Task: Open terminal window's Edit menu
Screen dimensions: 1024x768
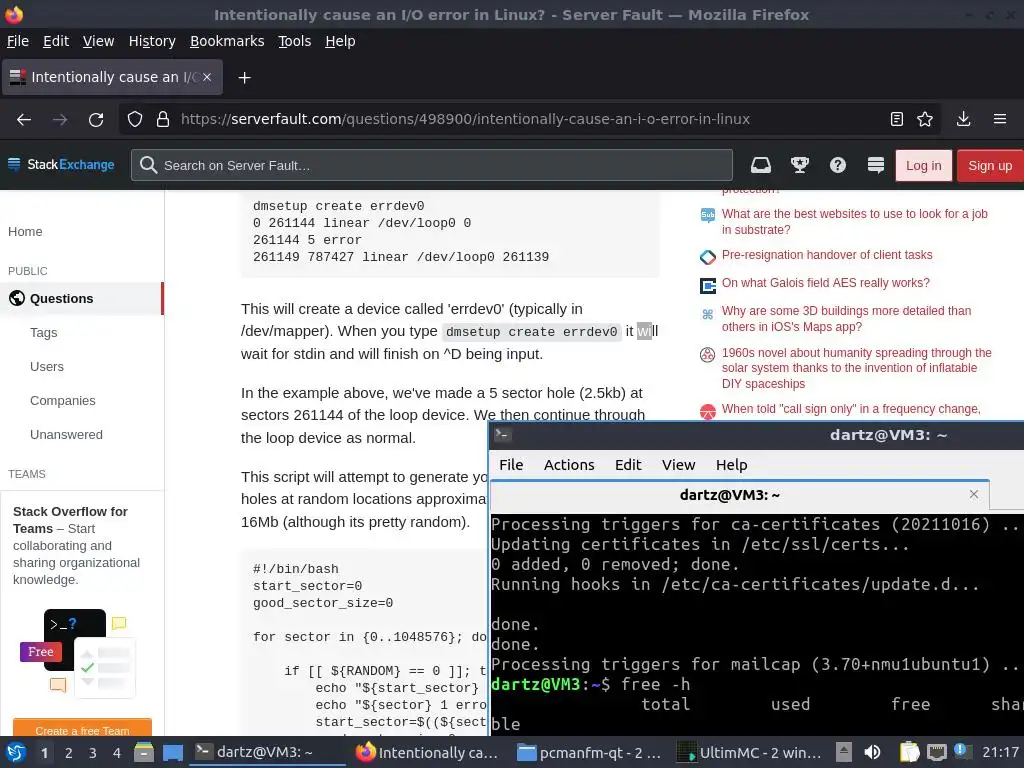Action: (628, 464)
